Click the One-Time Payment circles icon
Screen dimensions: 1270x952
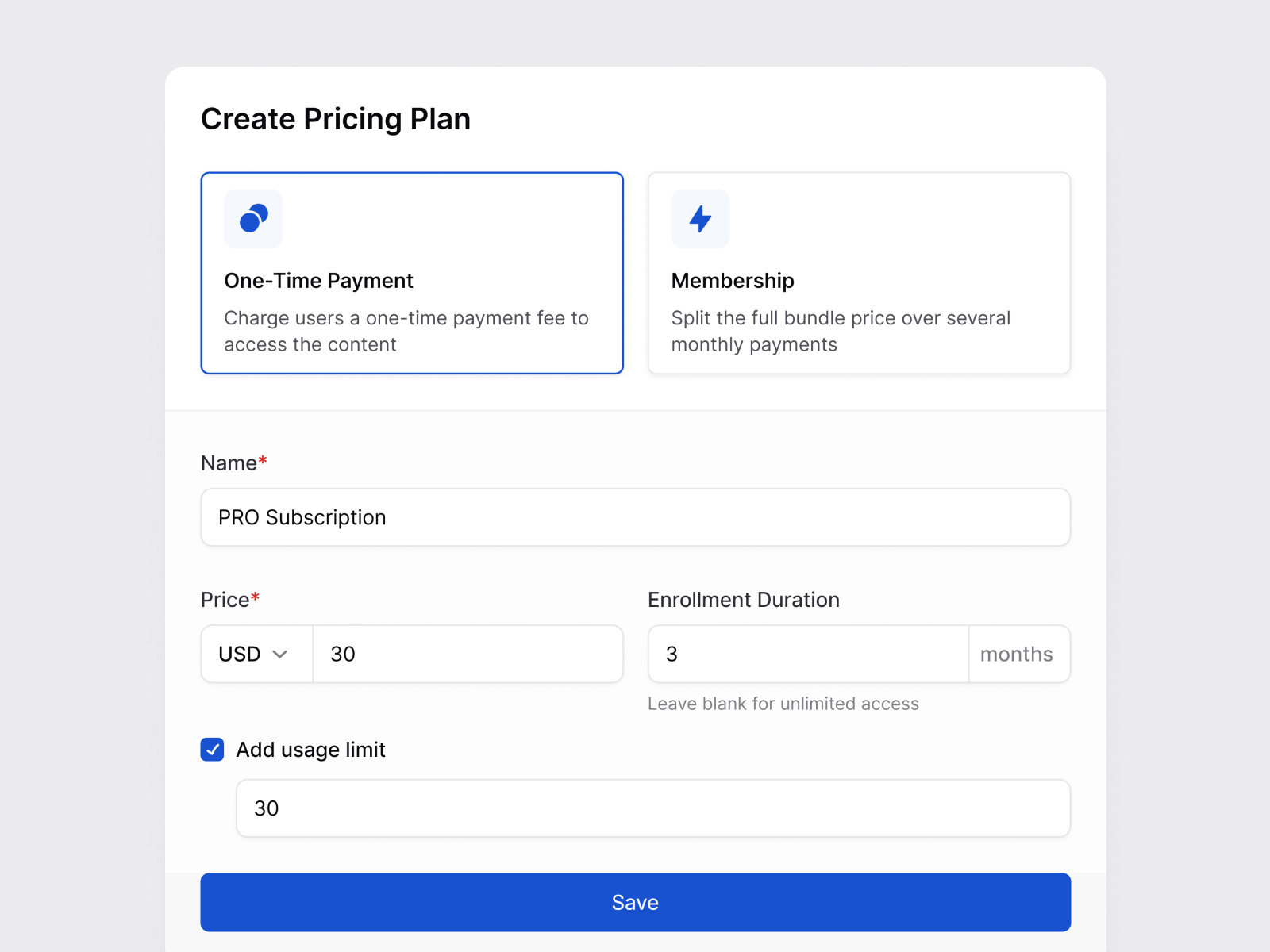click(253, 218)
